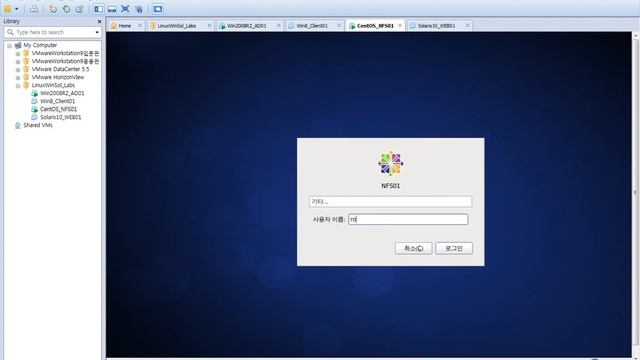Click the 로그인 login button
640x360 pixels.
454,248
